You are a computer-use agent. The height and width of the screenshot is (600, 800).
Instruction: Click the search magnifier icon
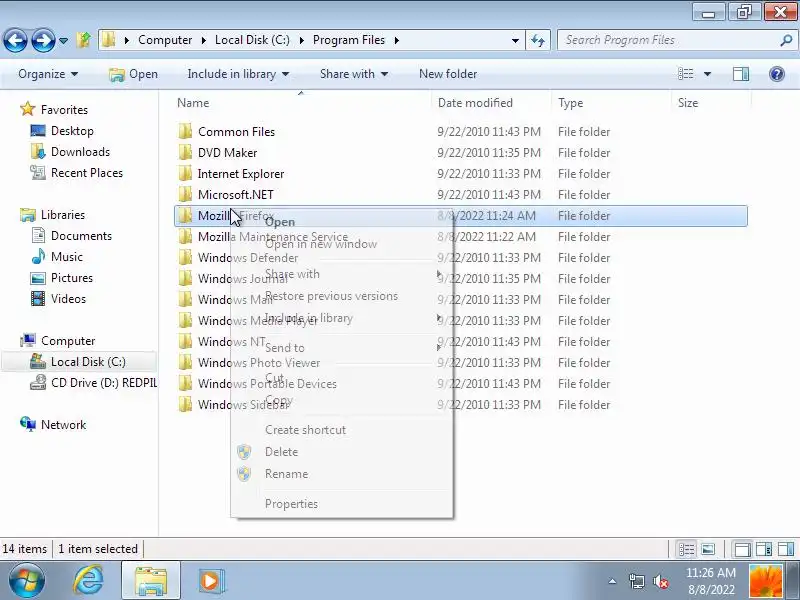pyautogui.click(x=786, y=40)
